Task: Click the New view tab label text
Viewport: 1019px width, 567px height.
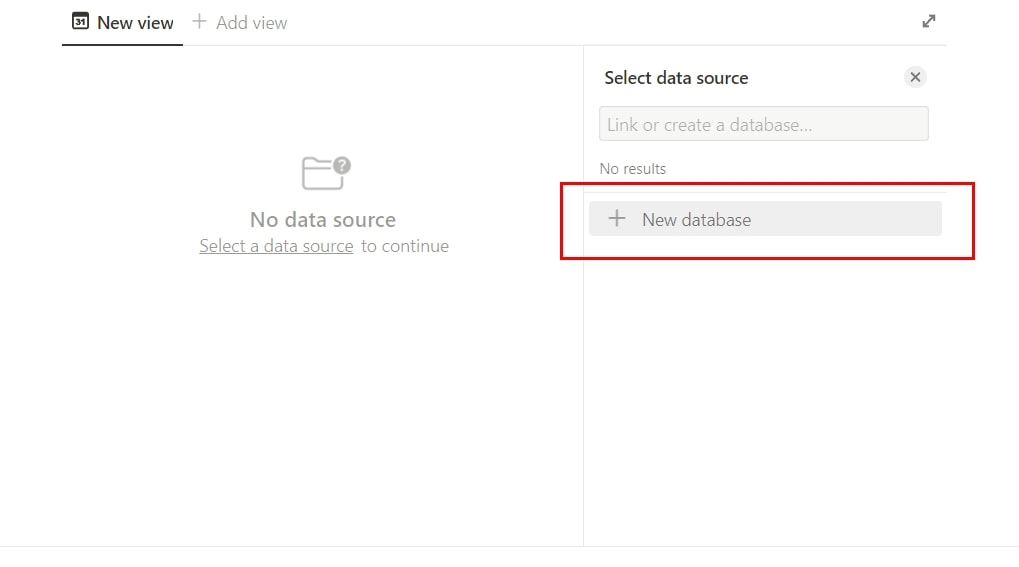Action: (135, 23)
